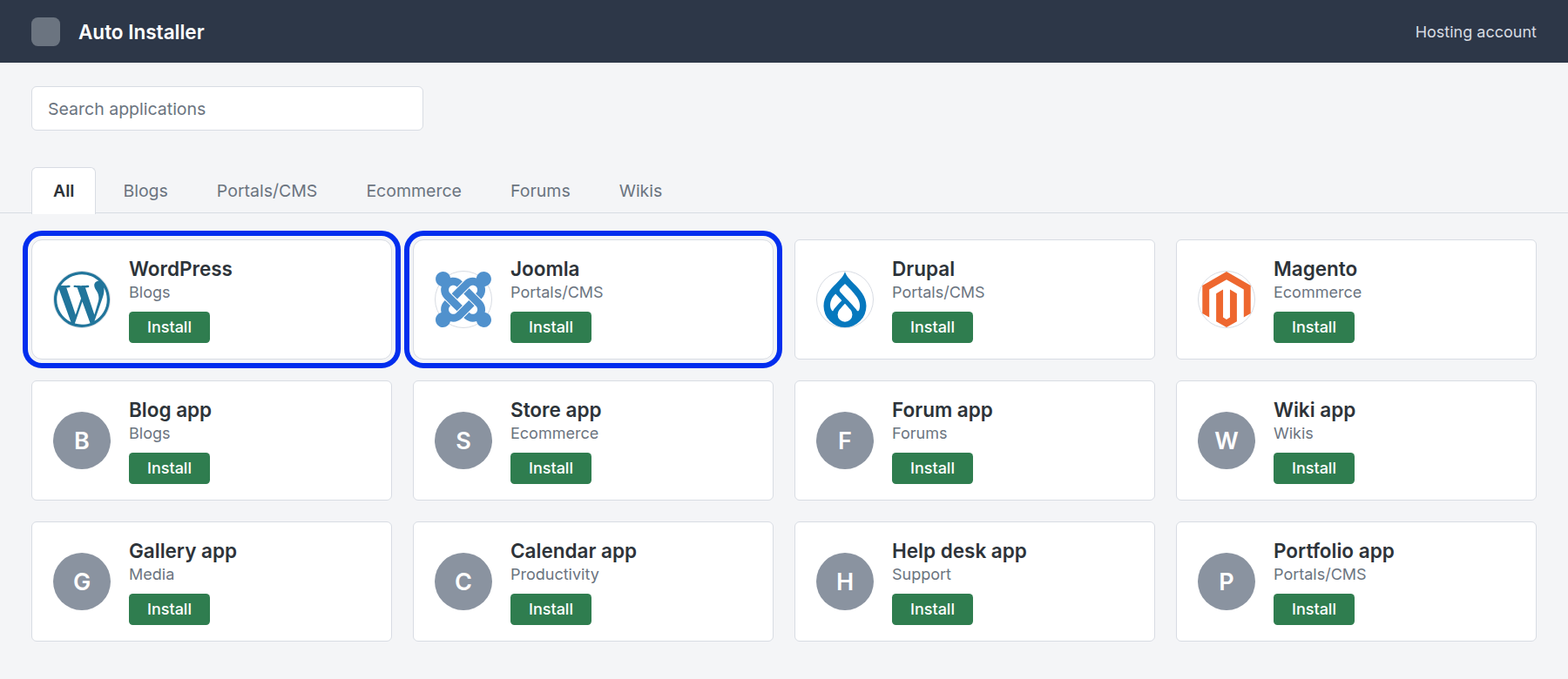Click the Auto Installer header logo square
Screen dimensions: 1568x679
(x=45, y=31)
